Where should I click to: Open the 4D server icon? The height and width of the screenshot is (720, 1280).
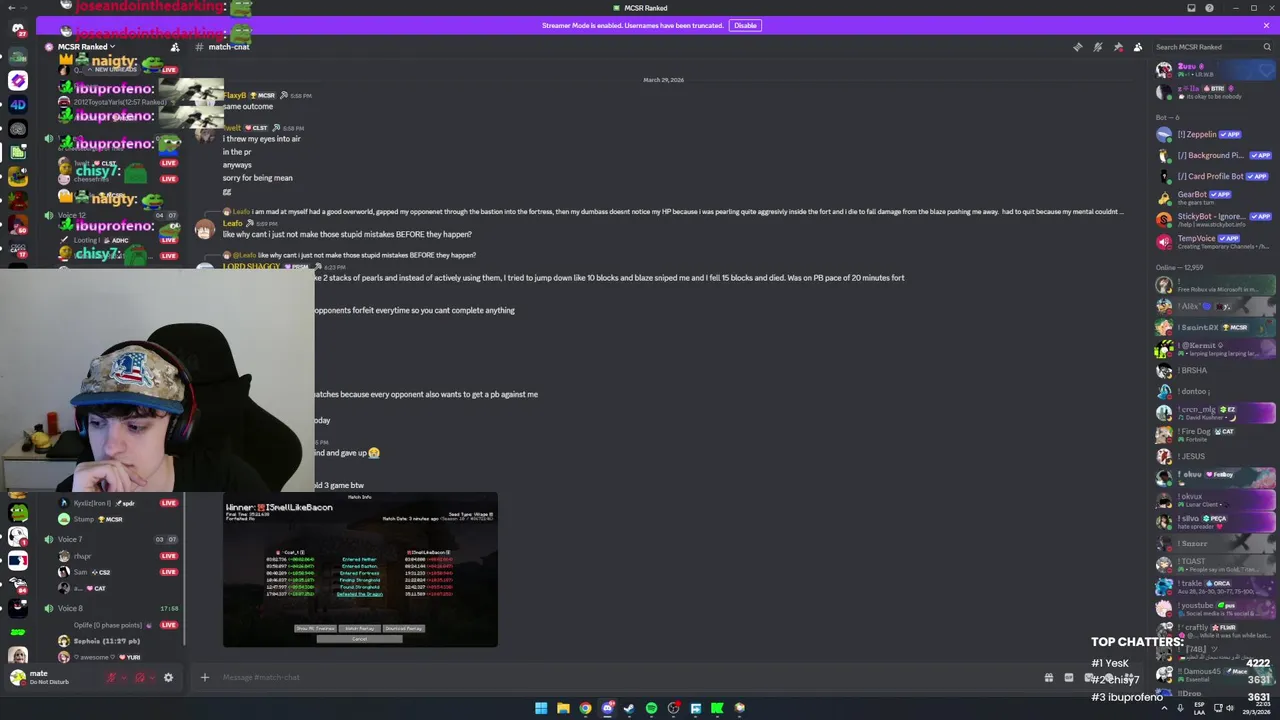(x=18, y=104)
